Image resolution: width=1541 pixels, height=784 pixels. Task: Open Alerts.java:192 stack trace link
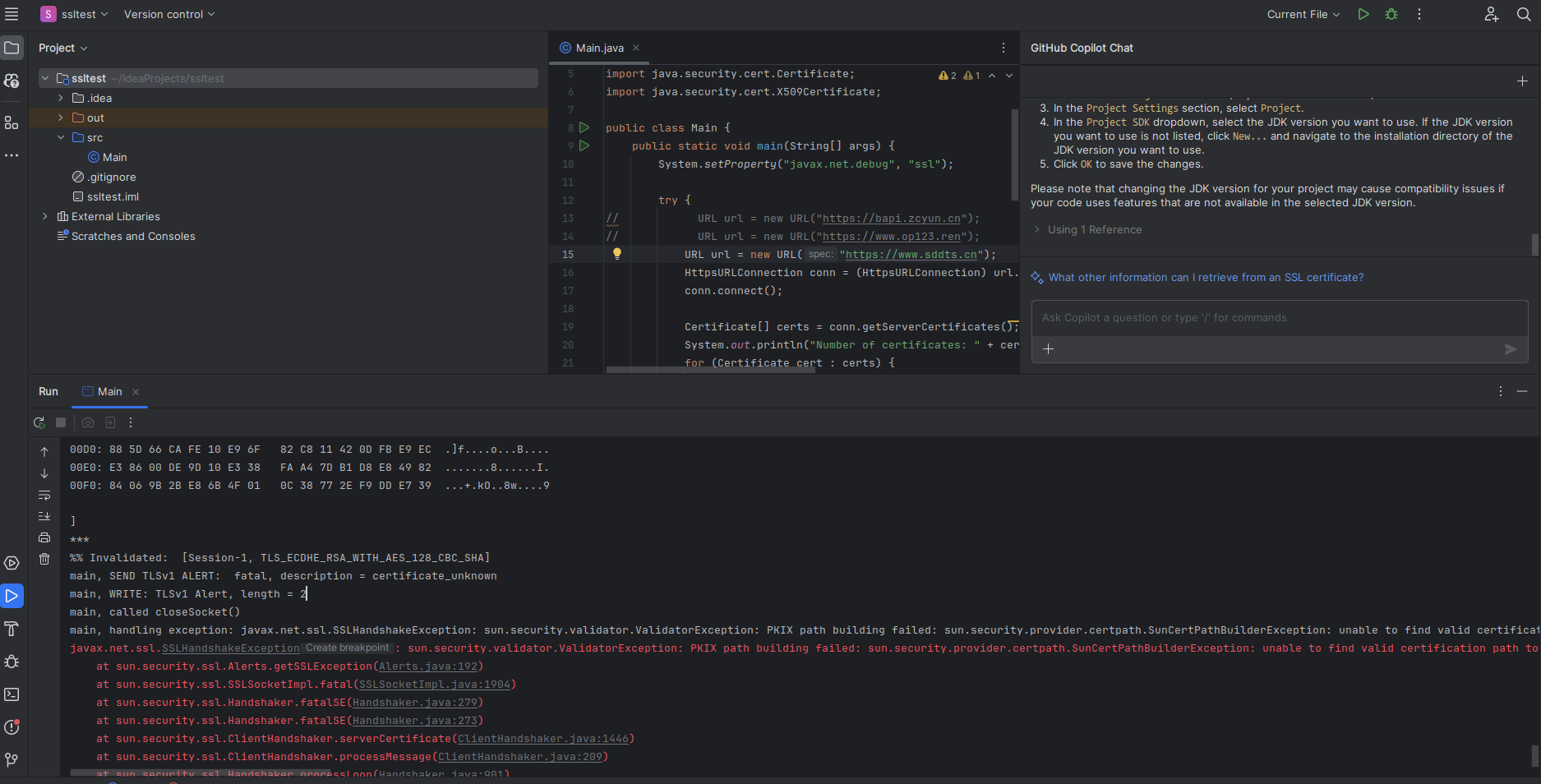428,666
